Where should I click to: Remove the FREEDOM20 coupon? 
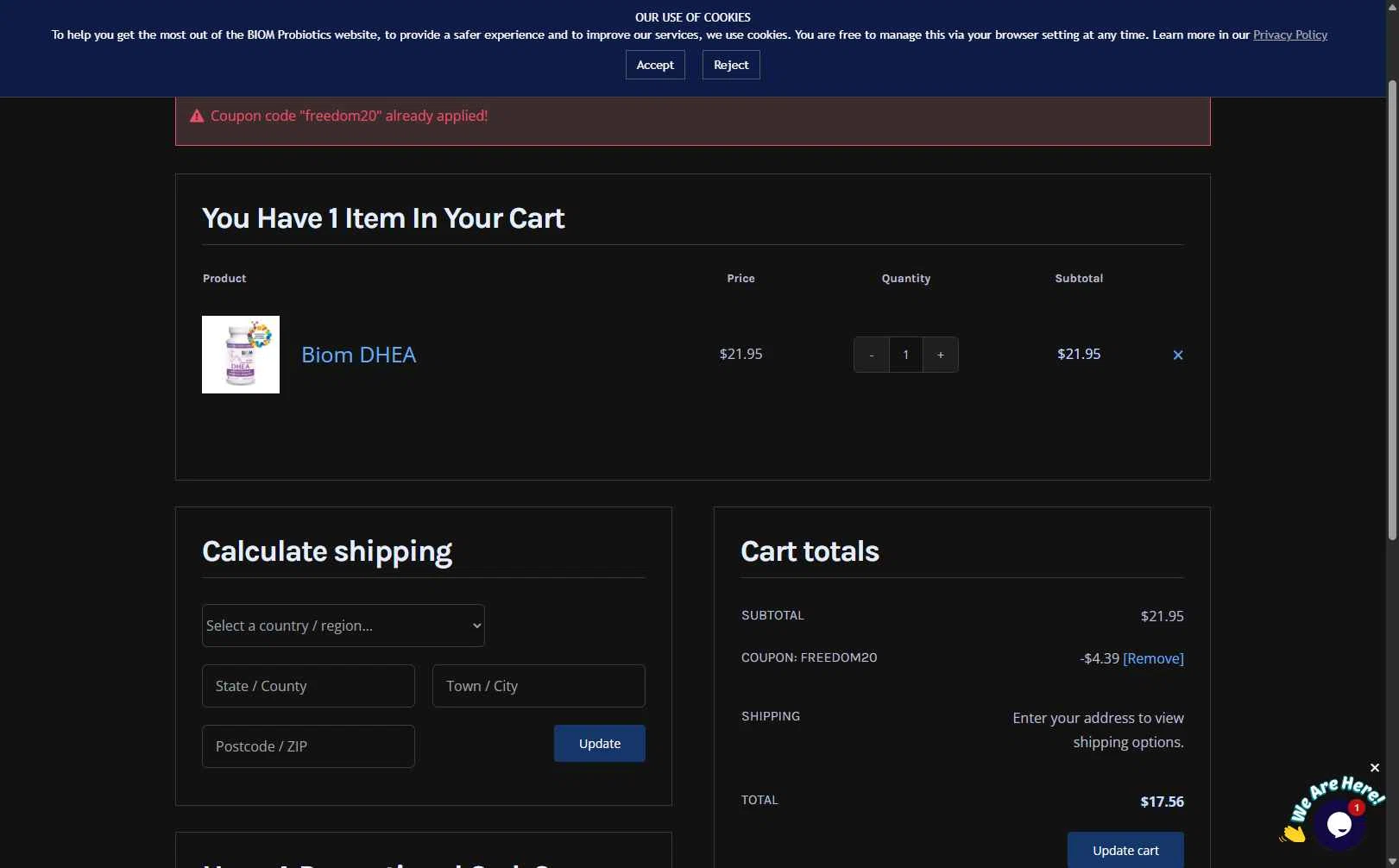tap(1153, 658)
